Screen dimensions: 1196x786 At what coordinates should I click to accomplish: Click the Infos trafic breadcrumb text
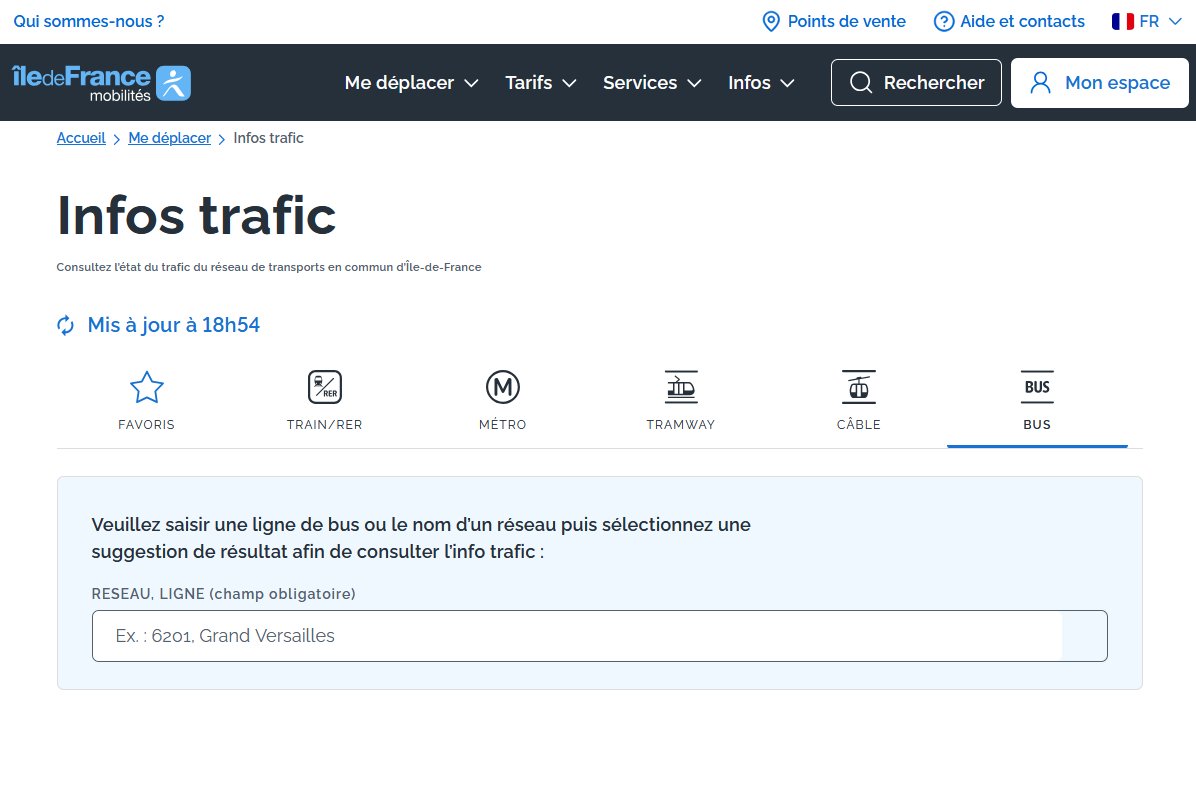(268, 138)
